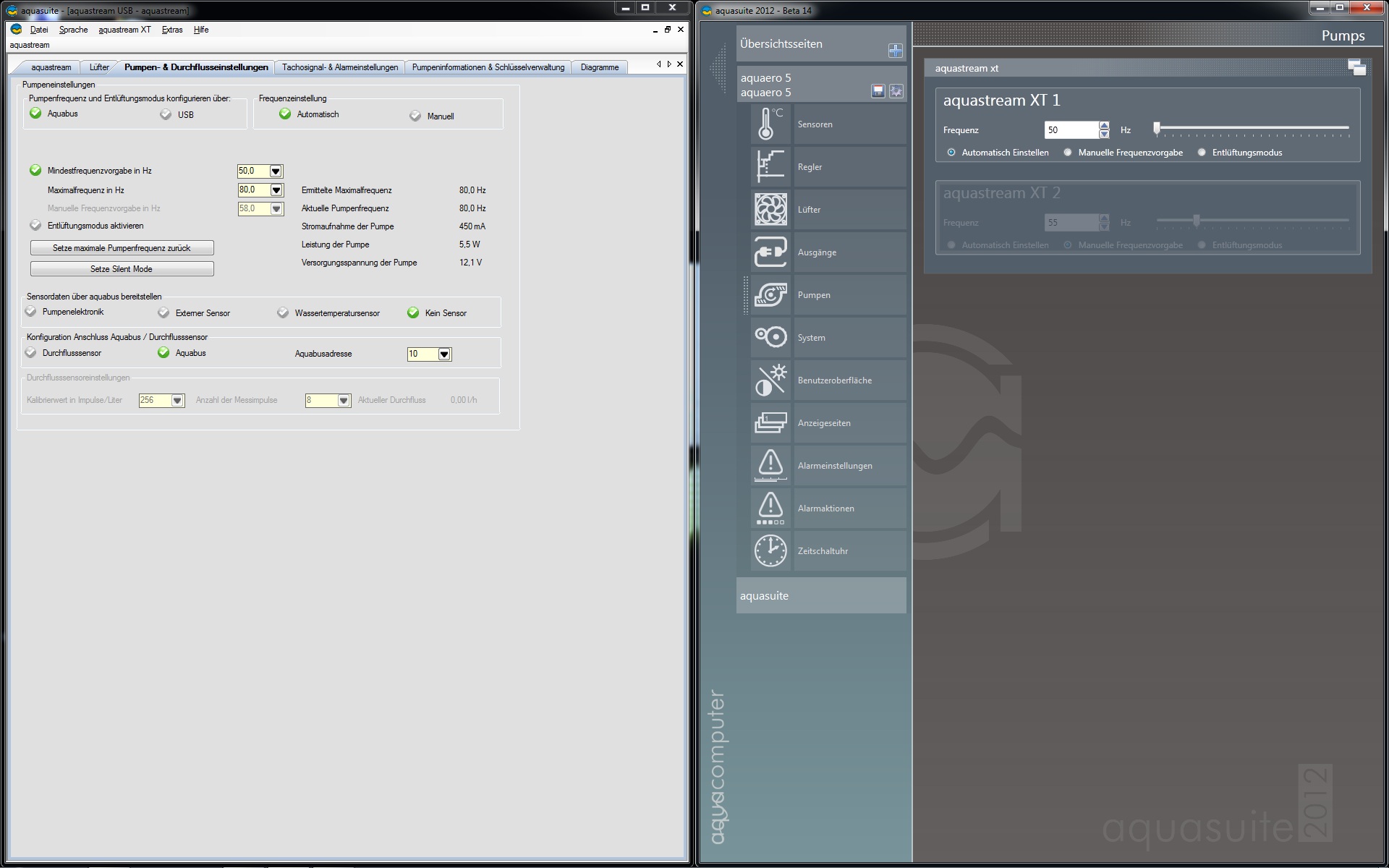Switch Frequenzeinstellung to Manuell

(x=415, y=116)
